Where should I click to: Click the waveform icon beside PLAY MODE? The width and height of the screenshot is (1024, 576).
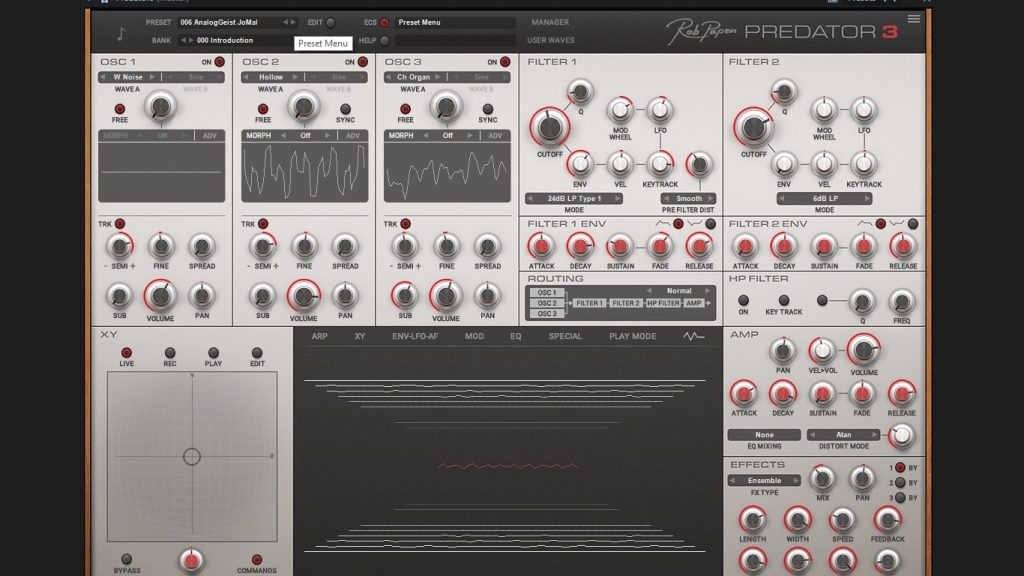(693, 337)
